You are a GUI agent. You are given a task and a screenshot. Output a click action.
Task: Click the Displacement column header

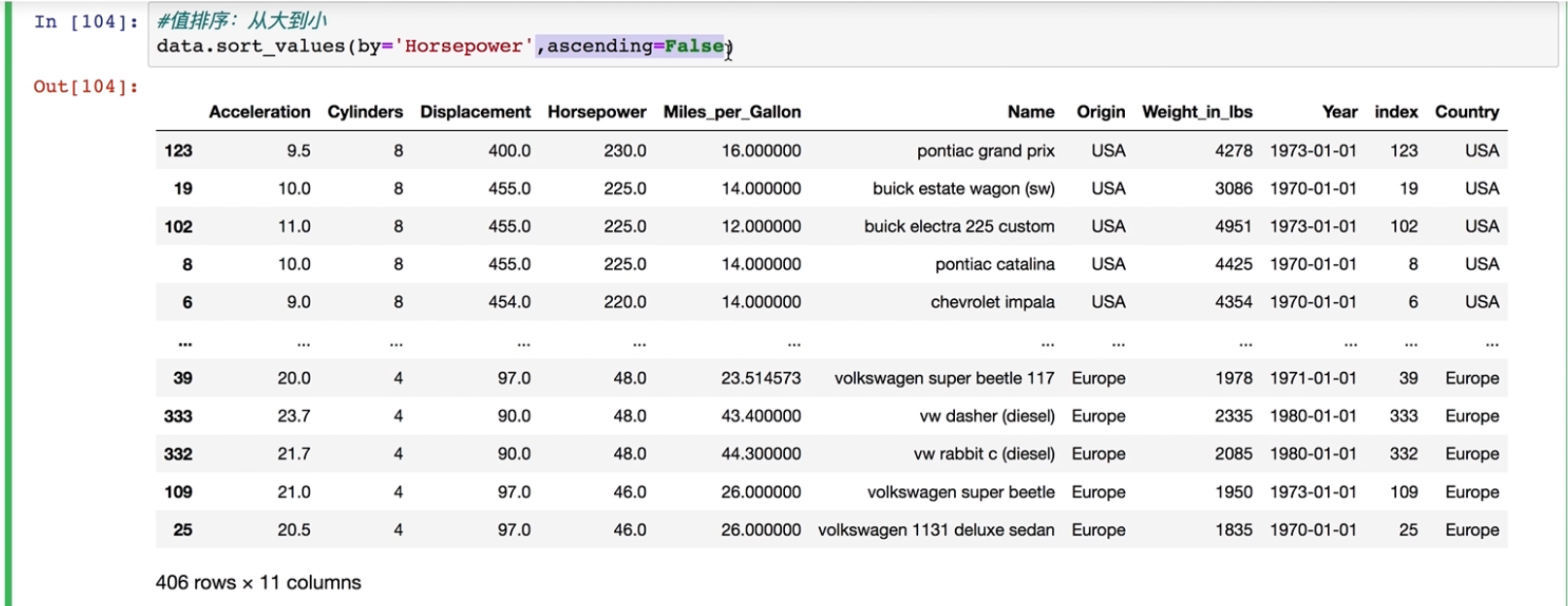[475, 112]
